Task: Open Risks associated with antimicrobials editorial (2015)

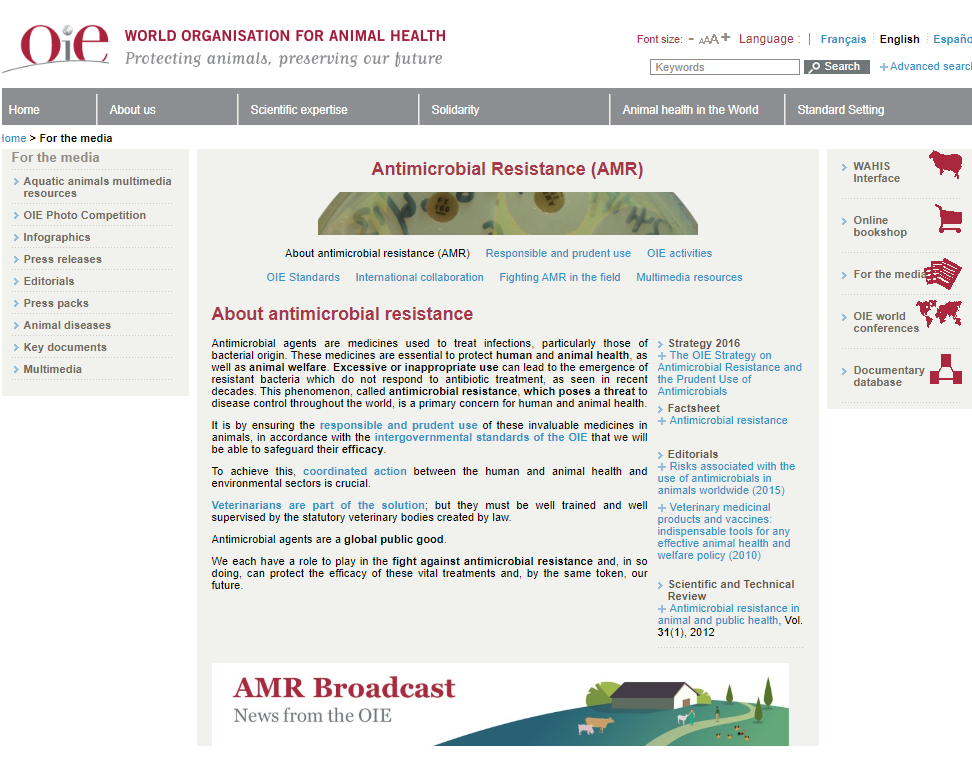Action: (726, 478)
